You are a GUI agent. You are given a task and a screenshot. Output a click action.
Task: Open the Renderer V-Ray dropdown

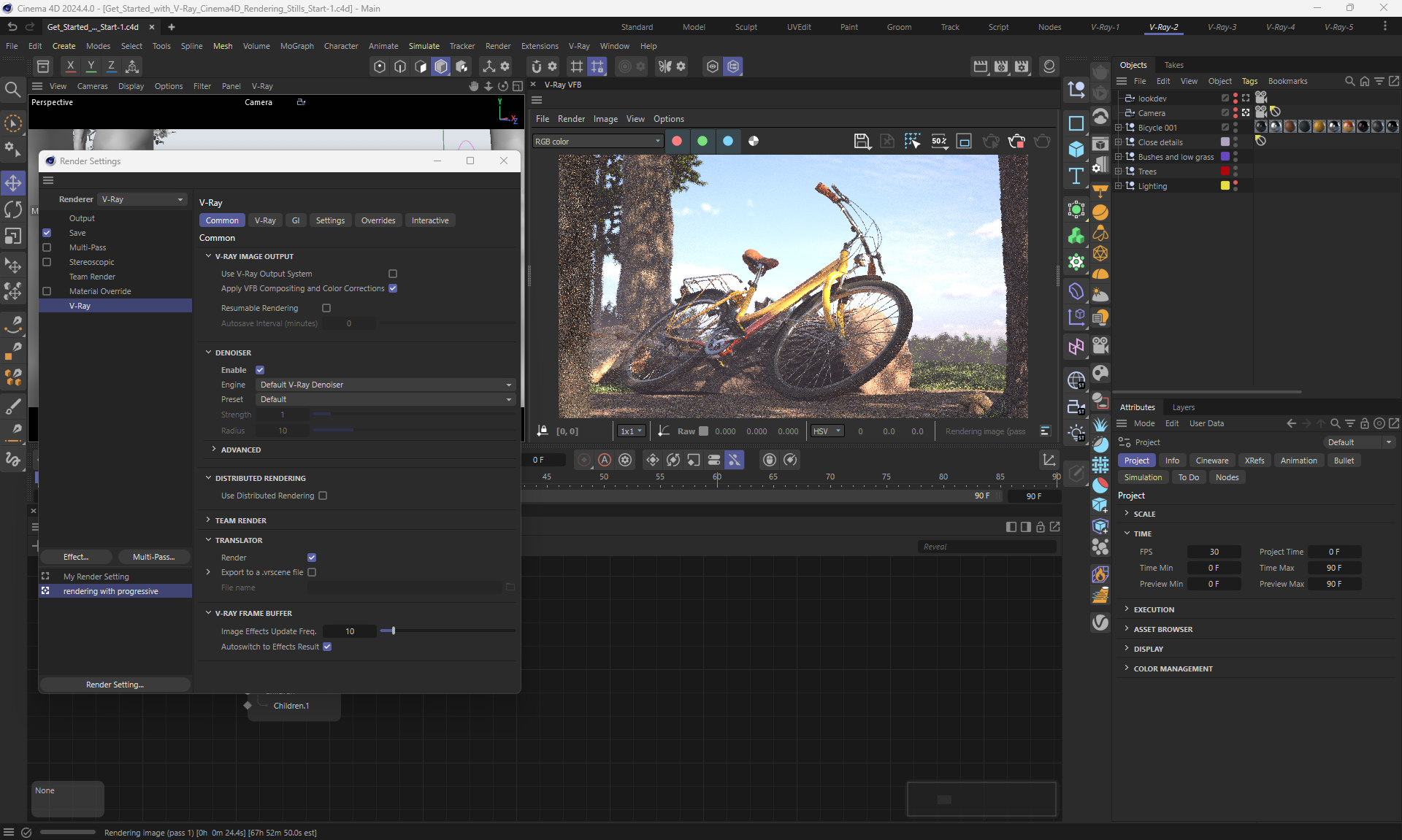142,199
